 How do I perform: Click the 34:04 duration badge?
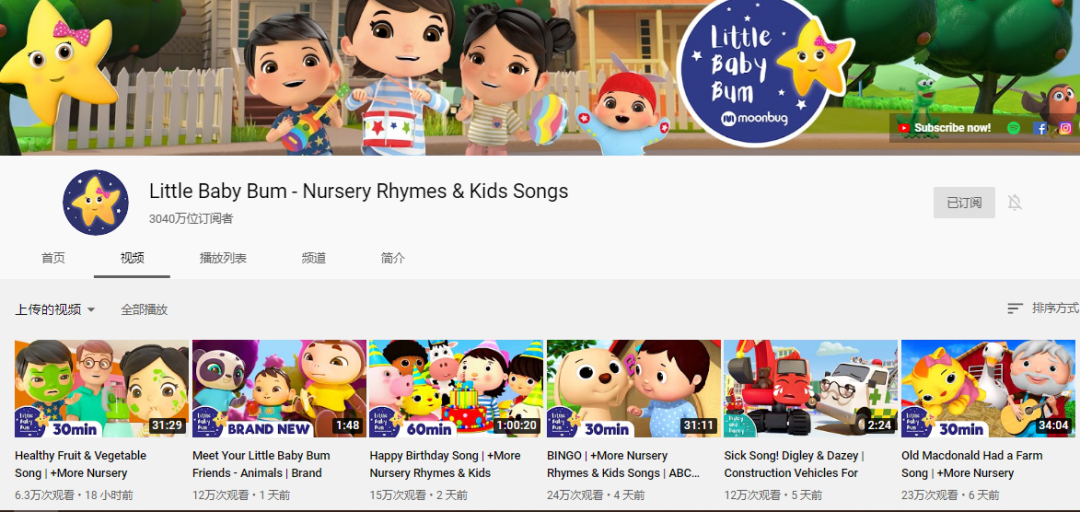point(1053,425)
